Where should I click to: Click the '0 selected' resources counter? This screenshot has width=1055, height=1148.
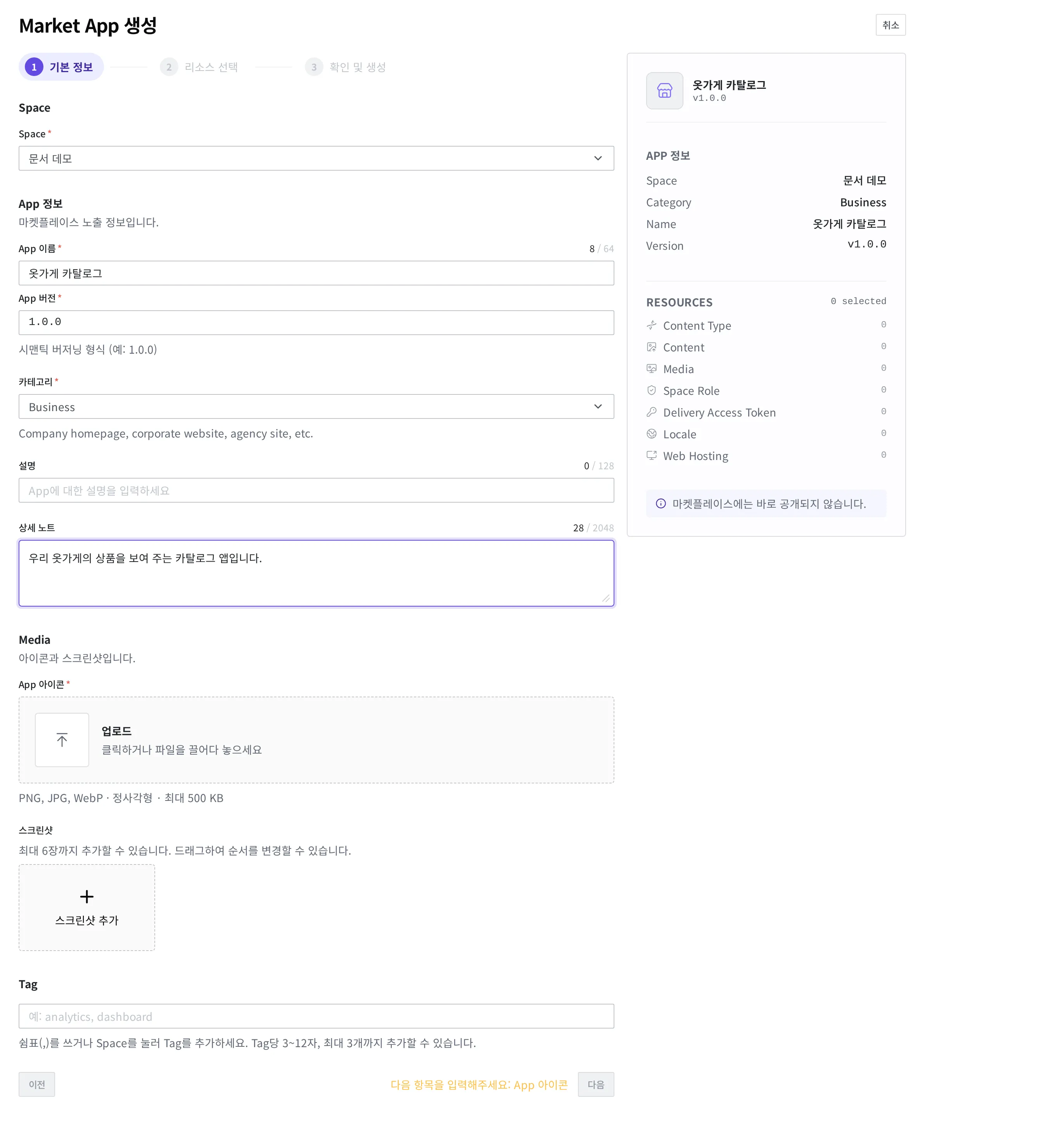tap(858, 301)
